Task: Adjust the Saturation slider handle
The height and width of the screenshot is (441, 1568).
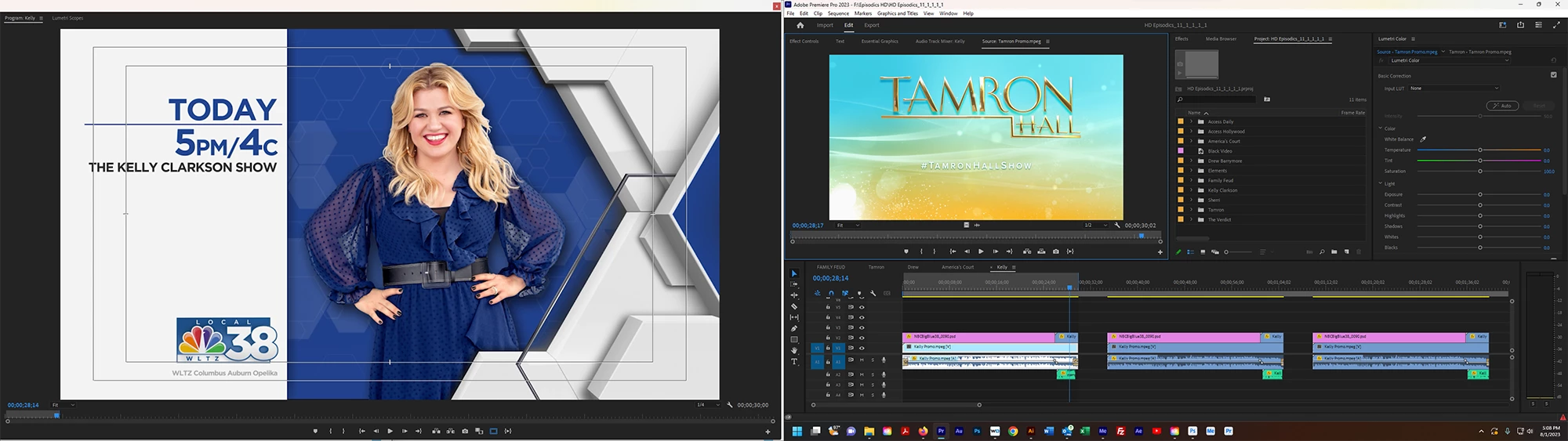Action: [x=1479, y=171]
